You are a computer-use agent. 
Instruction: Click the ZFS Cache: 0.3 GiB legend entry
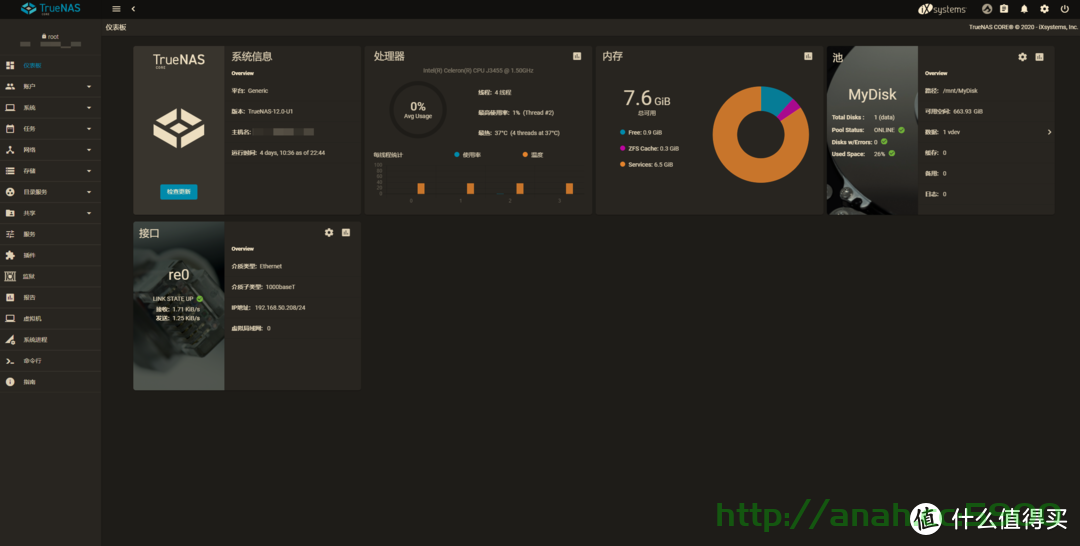(649, 149)
